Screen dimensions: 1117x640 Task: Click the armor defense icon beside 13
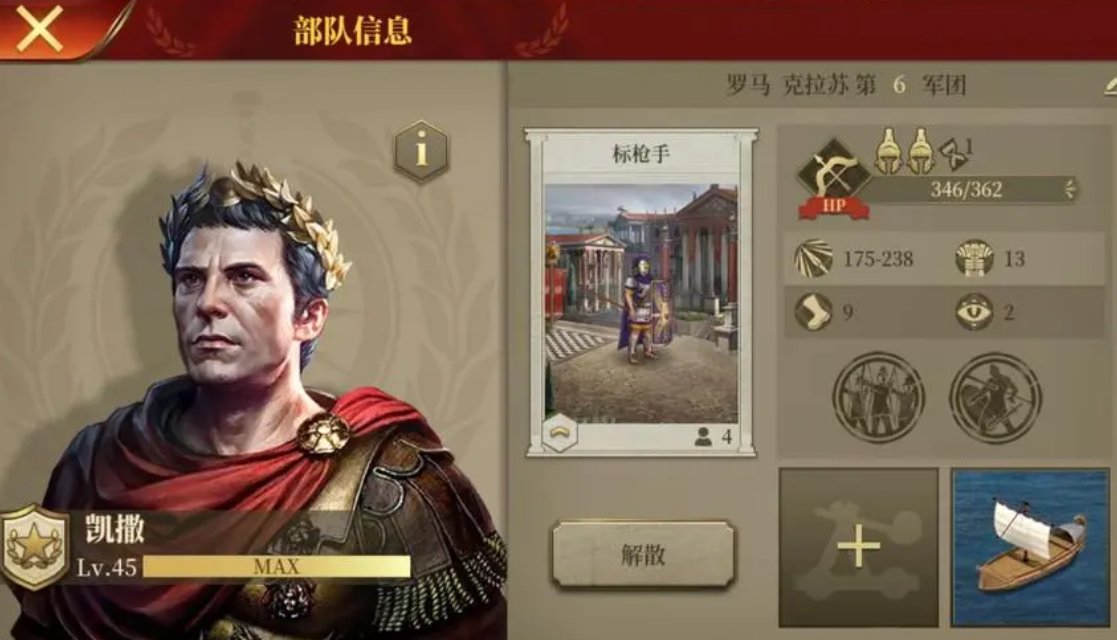point(975,259)
